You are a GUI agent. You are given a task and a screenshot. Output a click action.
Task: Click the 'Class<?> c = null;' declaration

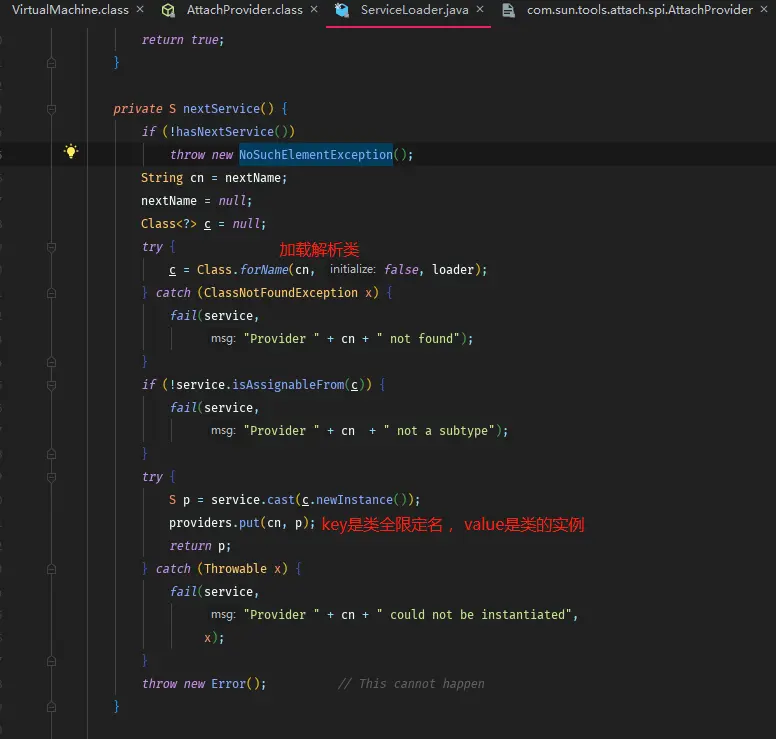pyautogui.click(x=203, y=224)
